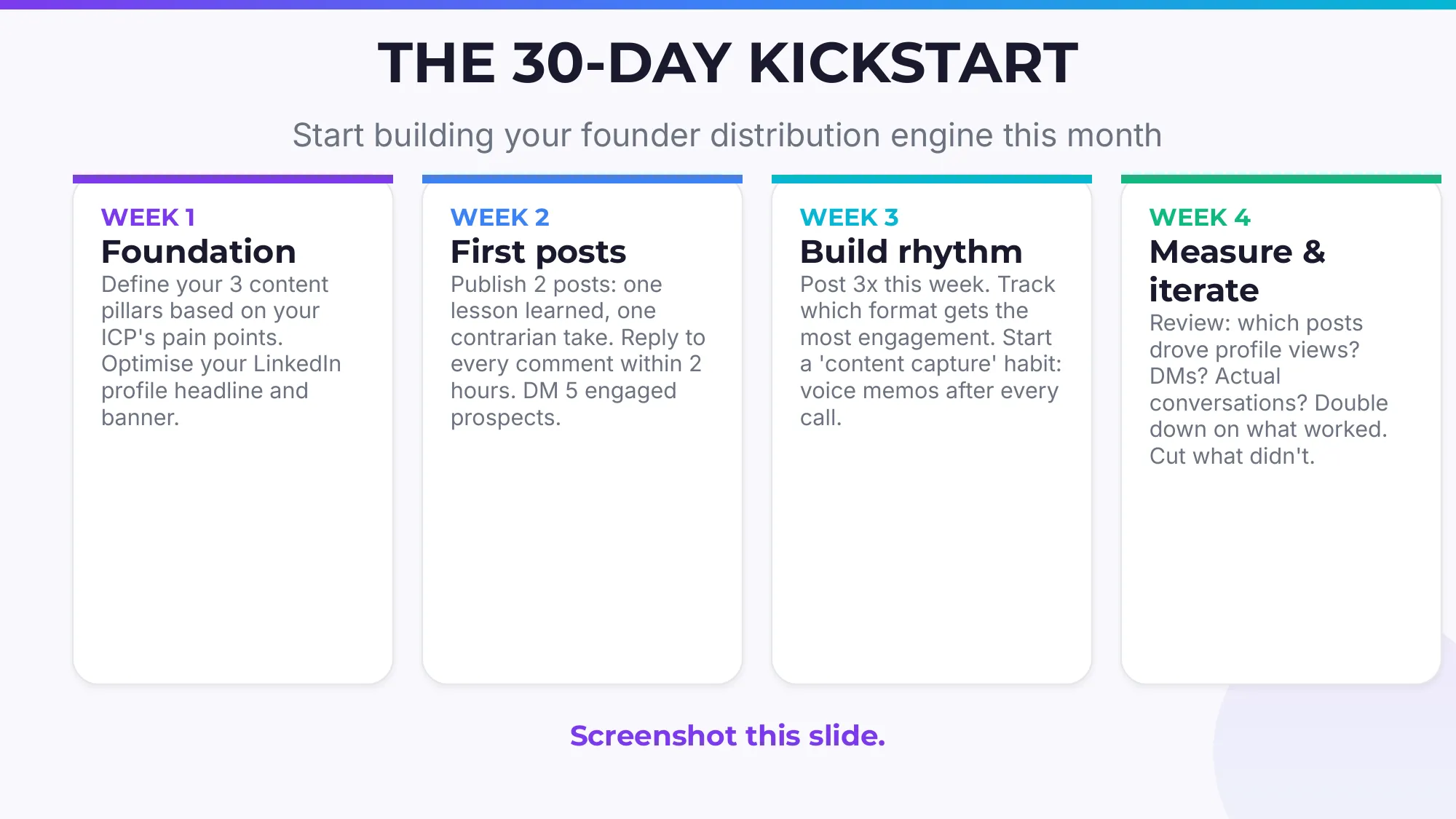Select the 'WEEK 1' label
The width and height of the screenshot is (1456, 819).
[148, 217]
